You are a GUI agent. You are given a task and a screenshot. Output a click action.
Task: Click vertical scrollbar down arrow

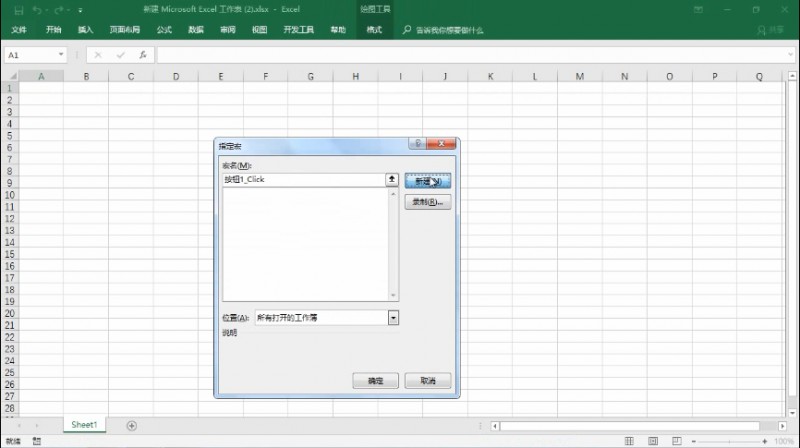coord(792,413)
